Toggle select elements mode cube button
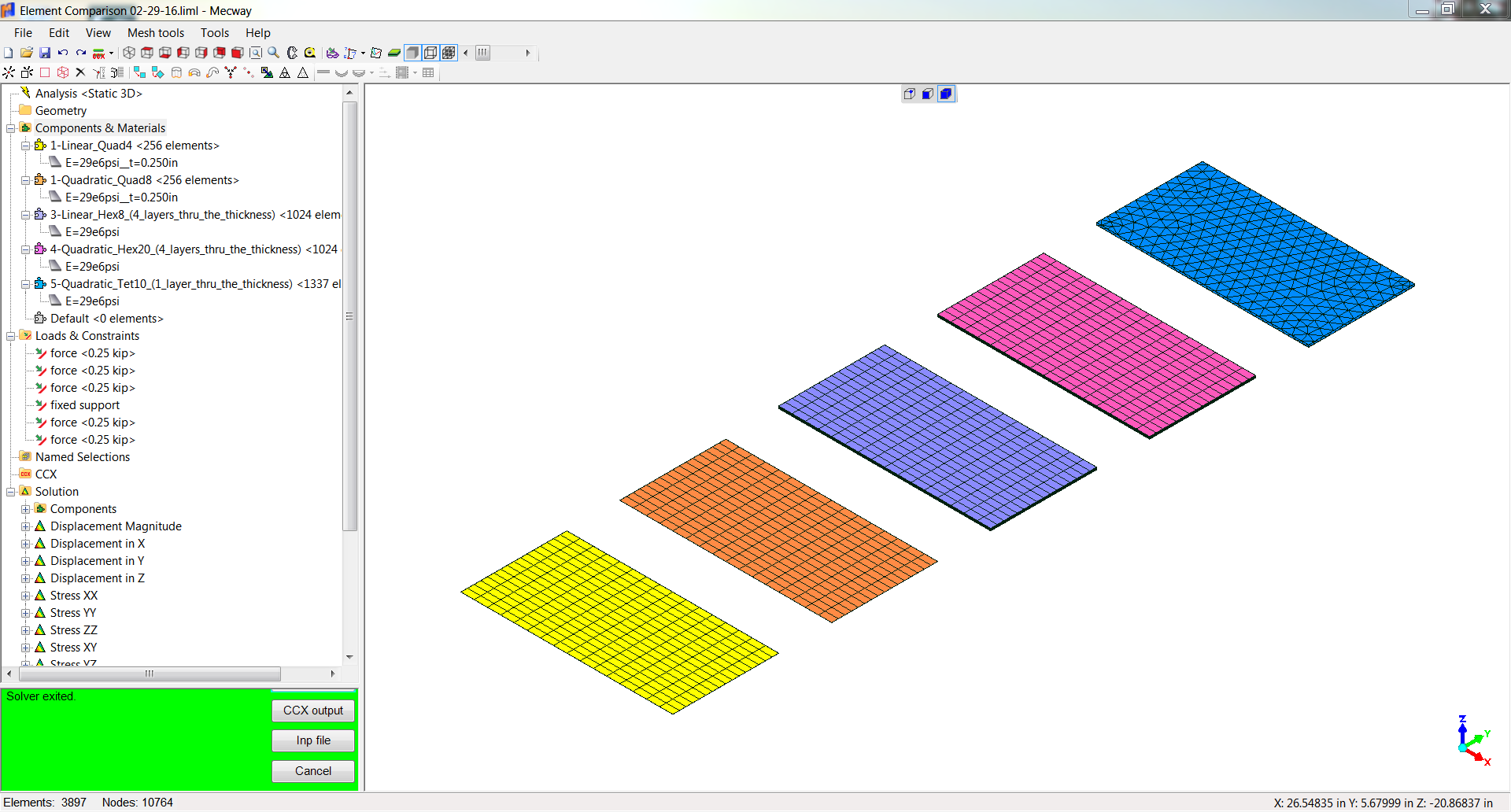Screen dimensions: 1511x812 (x=946, y=94)
